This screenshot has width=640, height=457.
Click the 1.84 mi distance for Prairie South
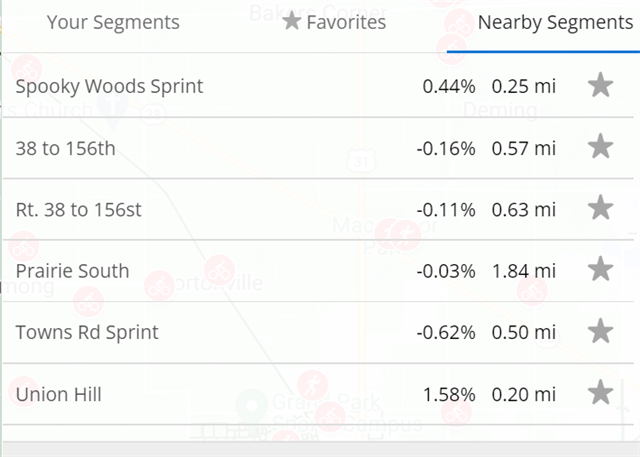tap(524, 271)
